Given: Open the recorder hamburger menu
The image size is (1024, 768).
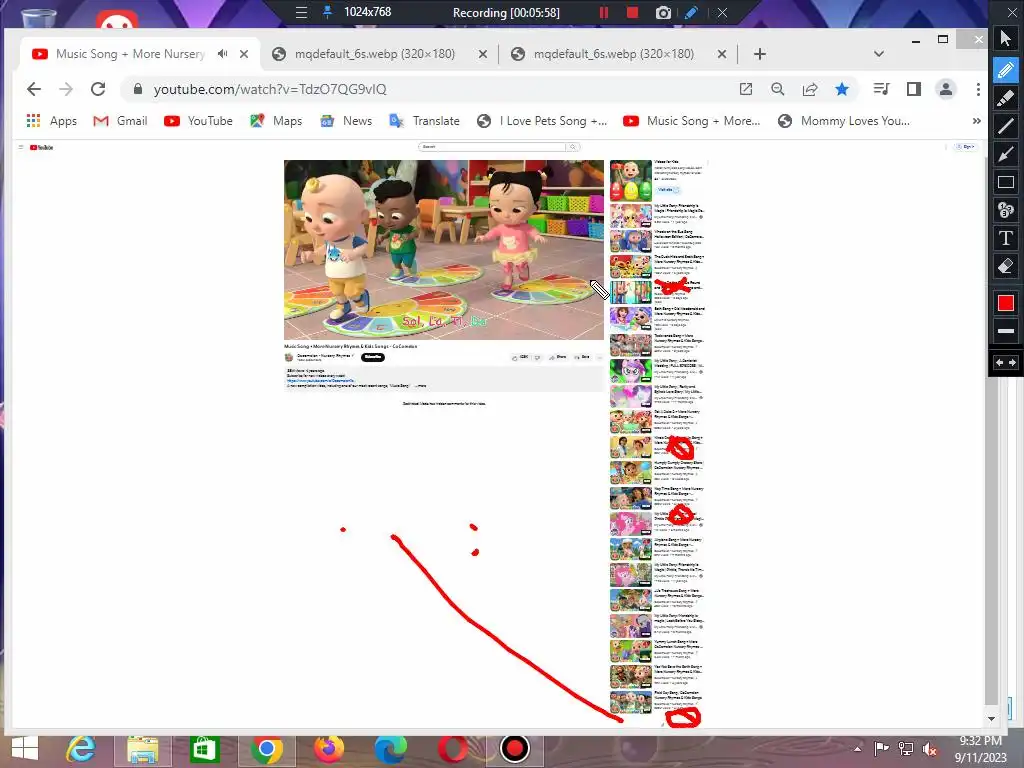Looking at the screenshot, I should pos(301,12).
